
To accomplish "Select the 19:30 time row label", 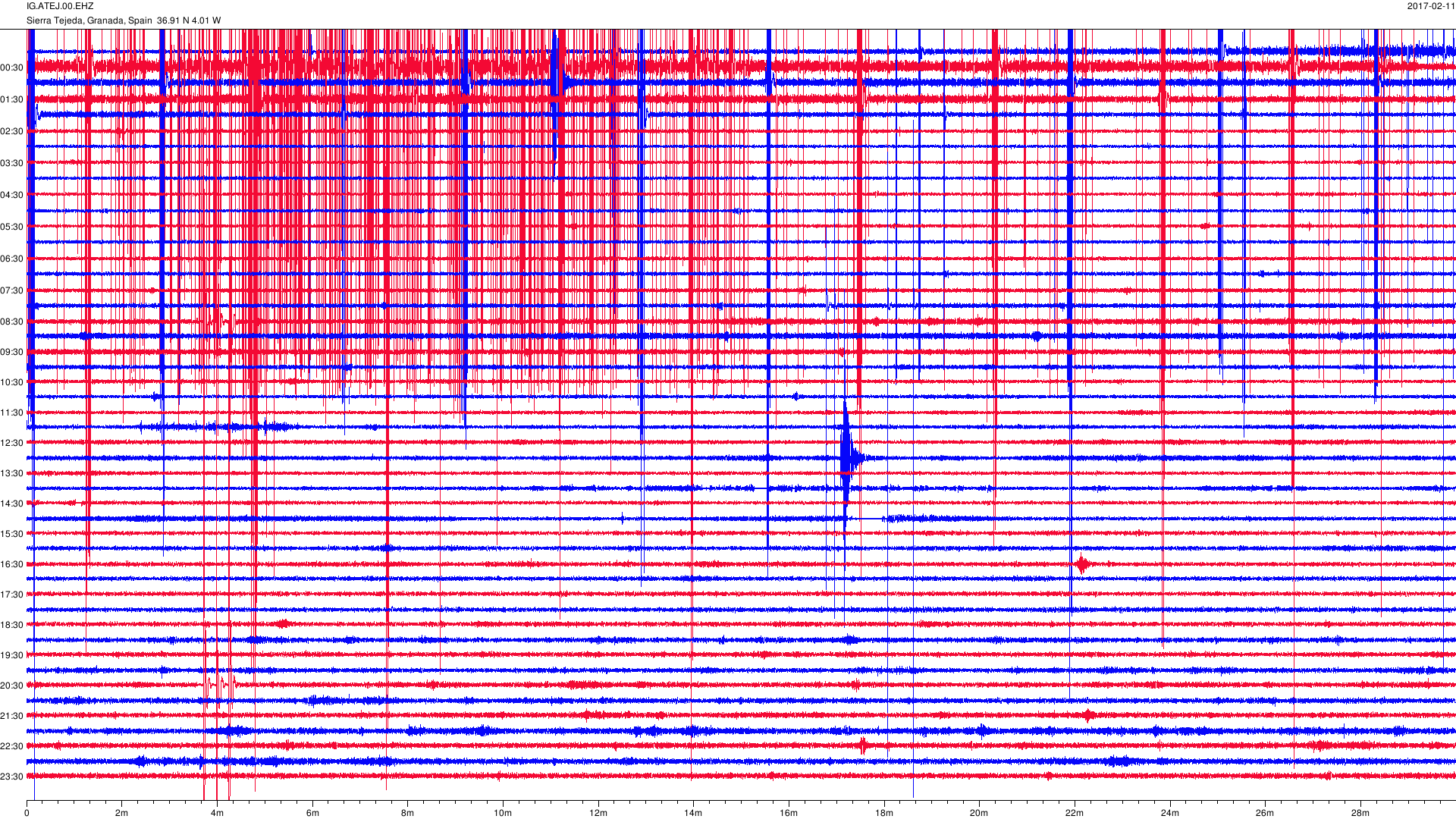I will click(x=12, y=655).
